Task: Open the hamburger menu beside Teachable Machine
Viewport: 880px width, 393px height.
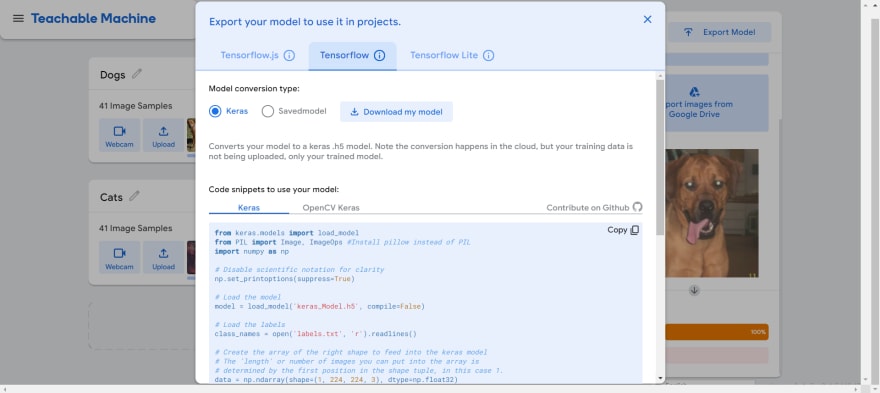Action: [x=19, y=19]
